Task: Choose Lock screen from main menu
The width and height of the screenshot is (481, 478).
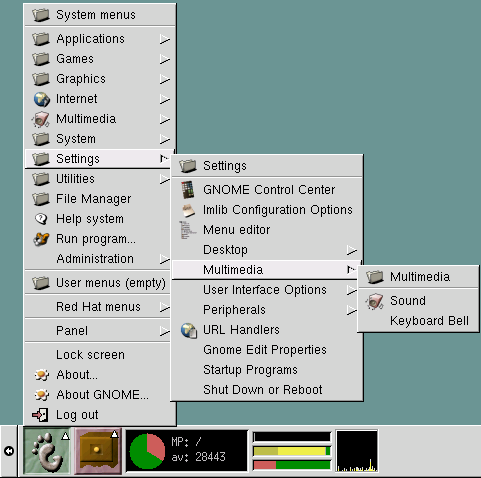Action: pos(99,355)
